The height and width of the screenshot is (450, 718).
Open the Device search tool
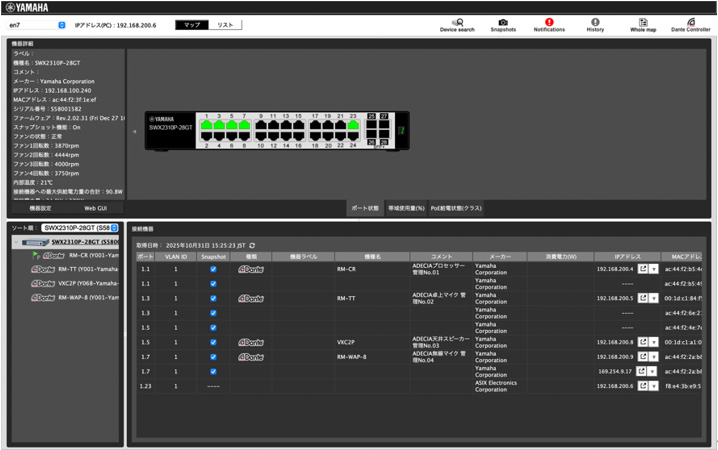457,24
